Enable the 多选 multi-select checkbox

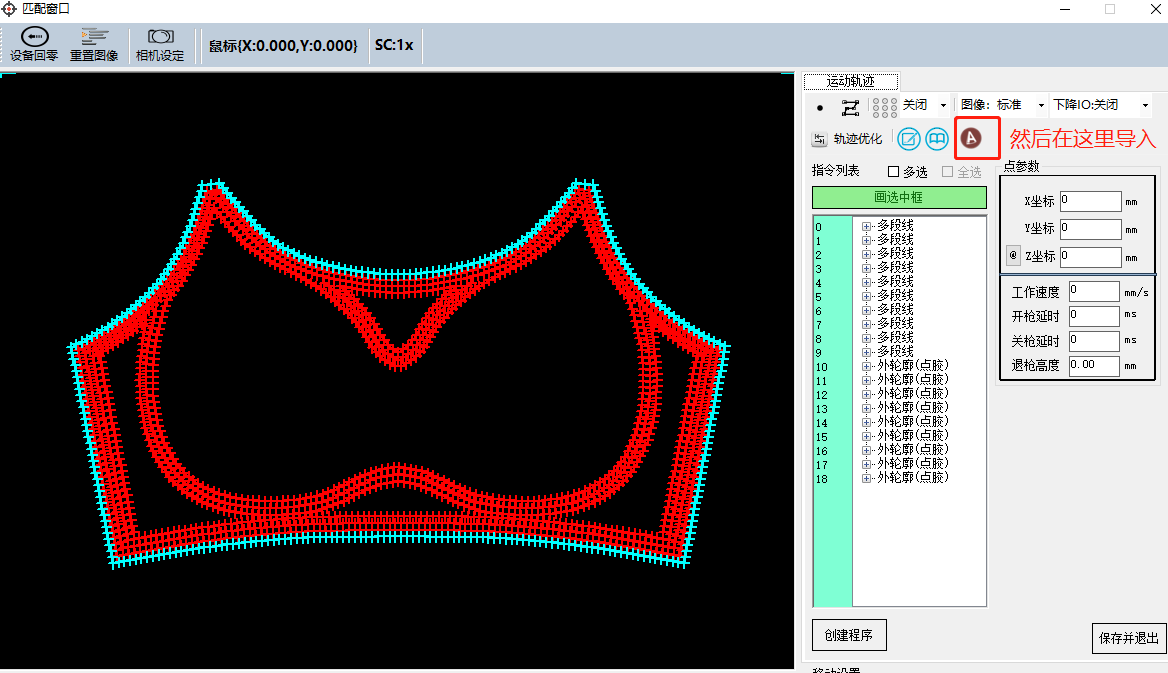point(894,172)
